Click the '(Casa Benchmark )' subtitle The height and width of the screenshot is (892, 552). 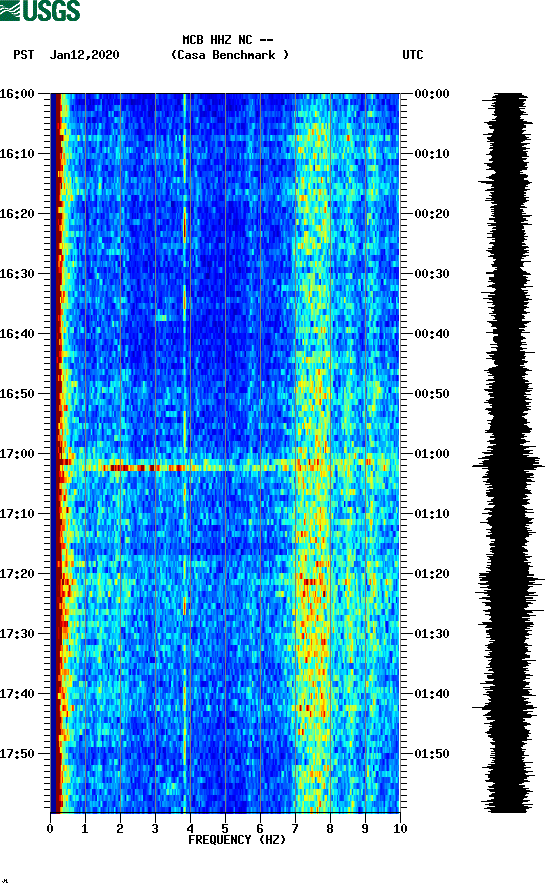pyautogui.click(x=230, y=55)
